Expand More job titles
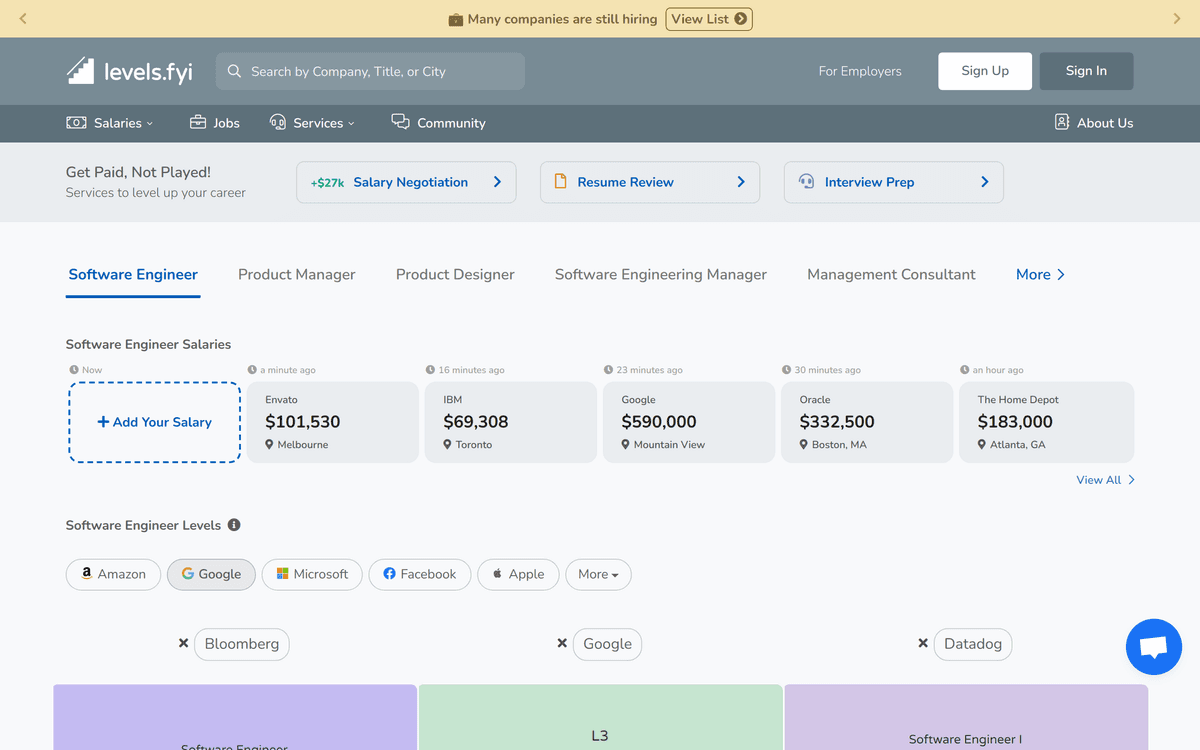 (1040, 274)
